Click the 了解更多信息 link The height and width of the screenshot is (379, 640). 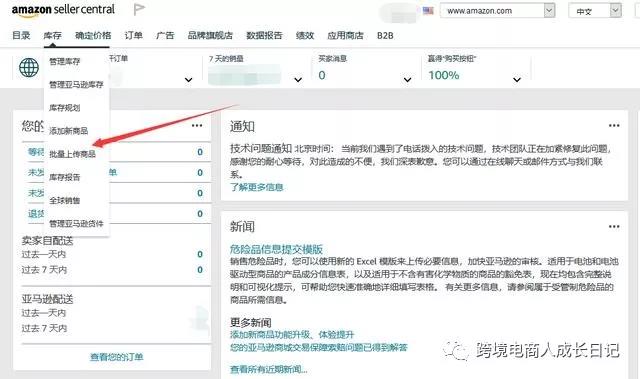coord(257,187)
